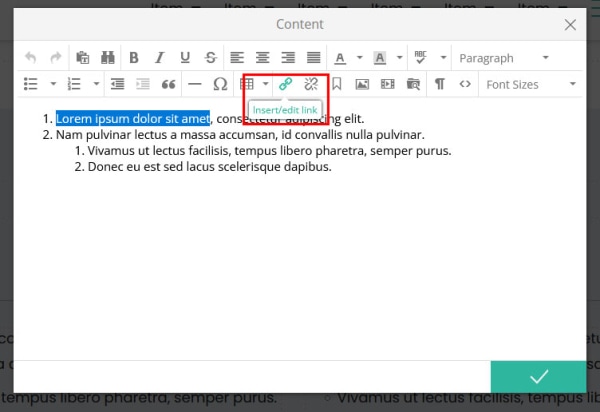This screenshot has height=412, width=600.
Task: Open the Paragraph format dropdown
Action: point(504,58)
